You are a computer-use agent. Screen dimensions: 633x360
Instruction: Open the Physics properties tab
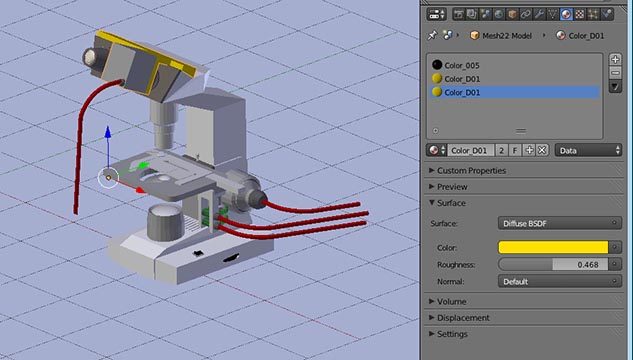pyautogui.click(x=607, y=15)
